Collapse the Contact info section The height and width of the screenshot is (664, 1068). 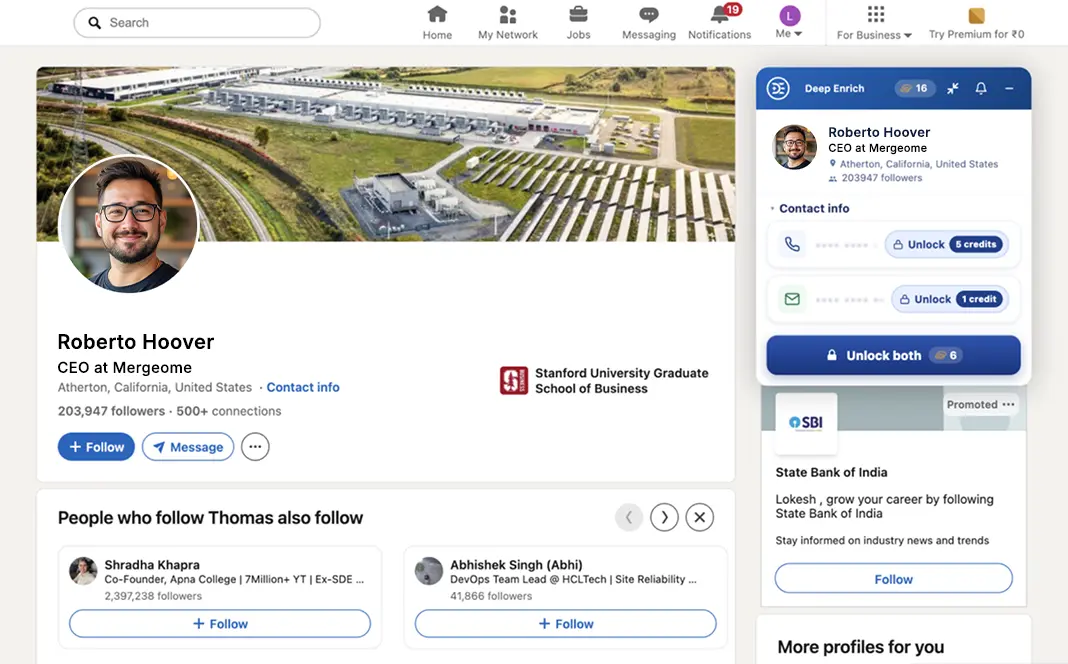coord(772,208)
